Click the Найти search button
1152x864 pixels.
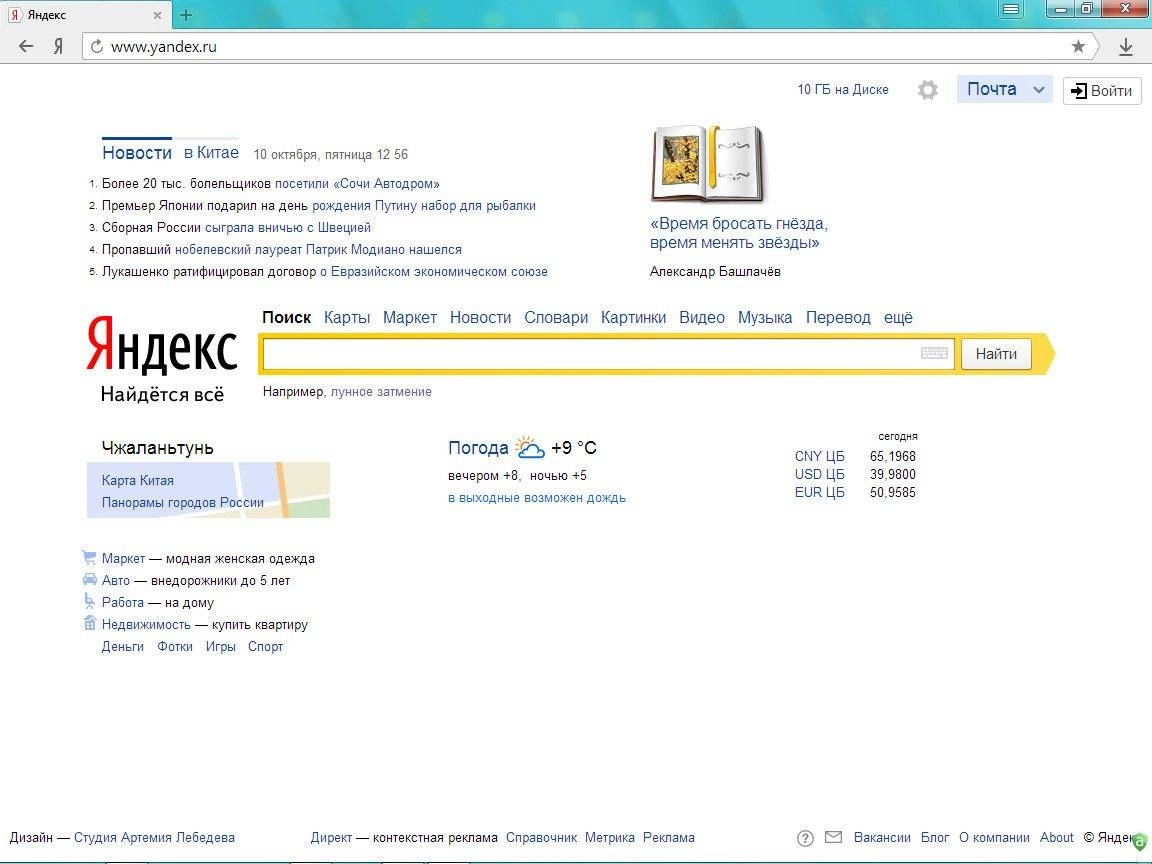coord(996,353)
